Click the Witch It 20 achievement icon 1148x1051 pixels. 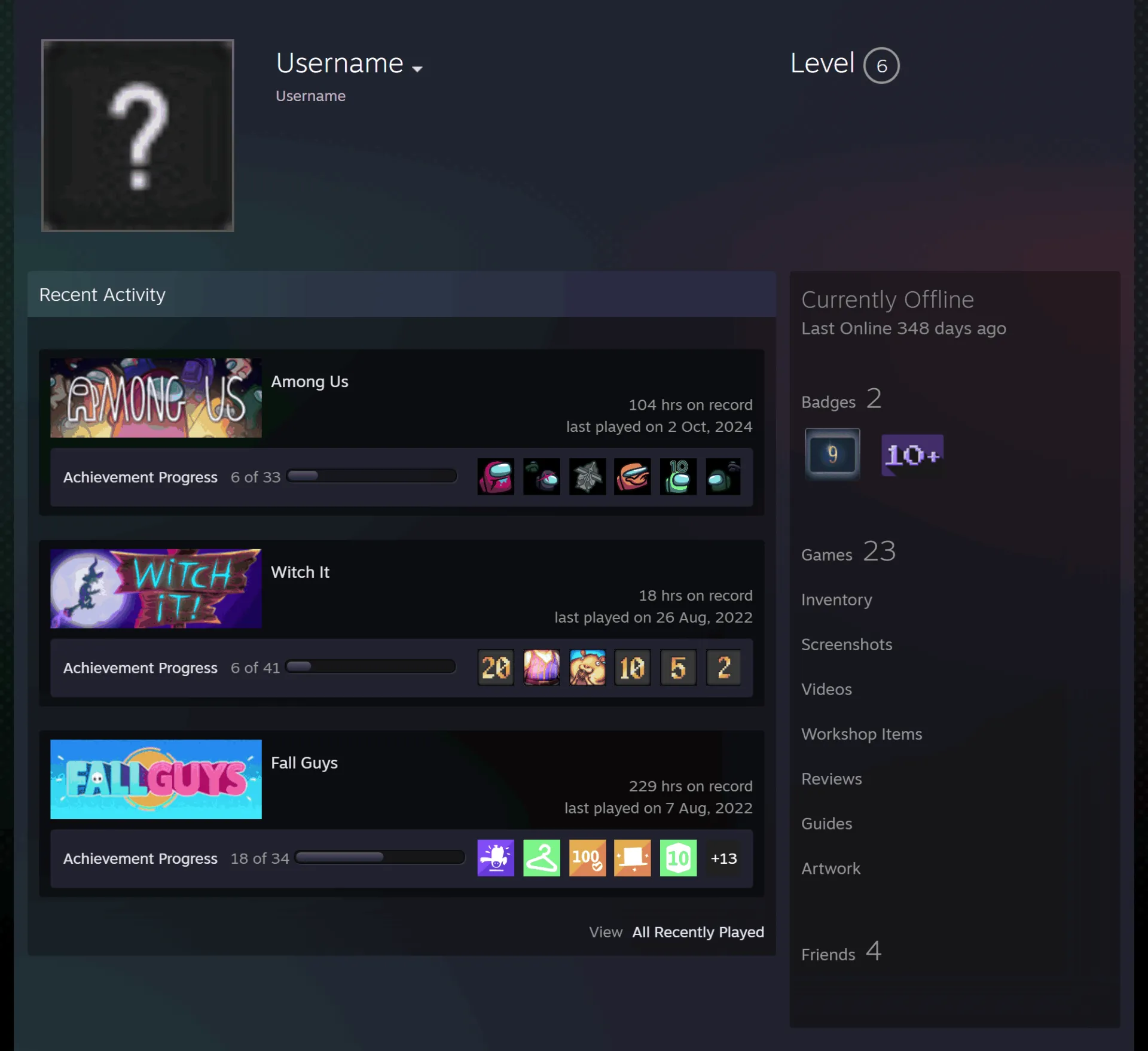point(496,668)
